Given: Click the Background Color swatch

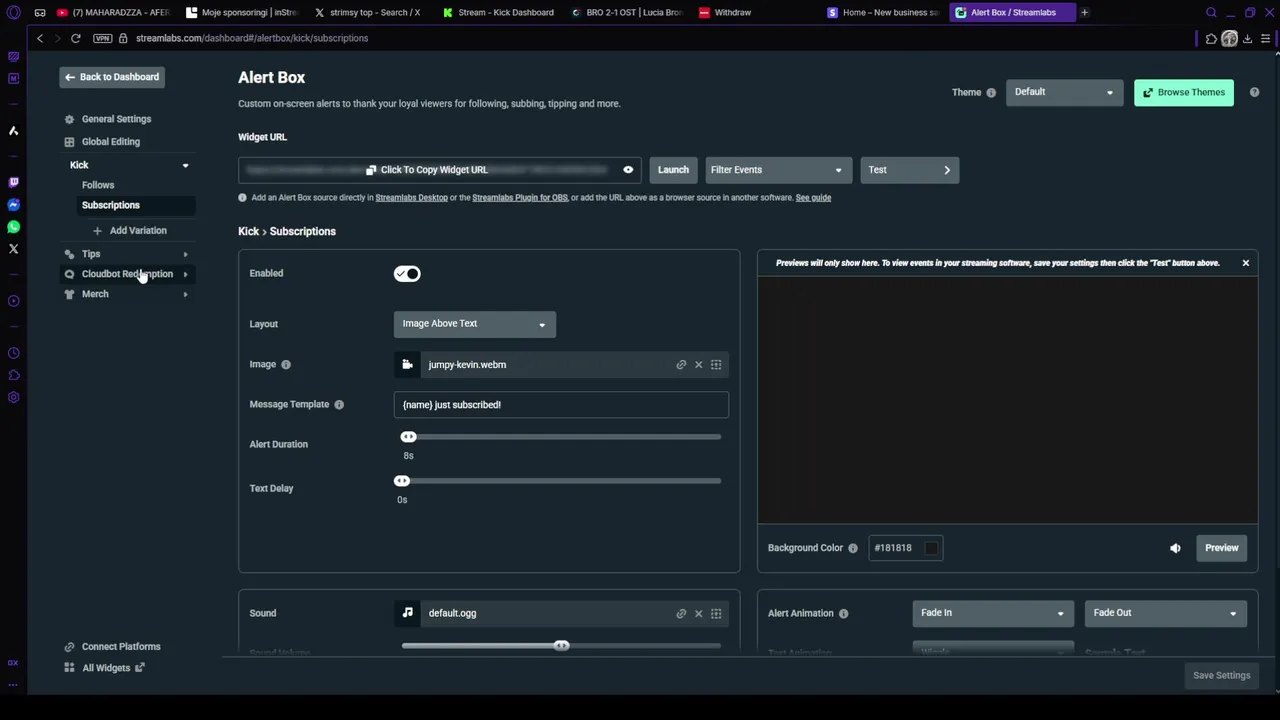Looking at the screenshot, I should click(x=931, y=548).
